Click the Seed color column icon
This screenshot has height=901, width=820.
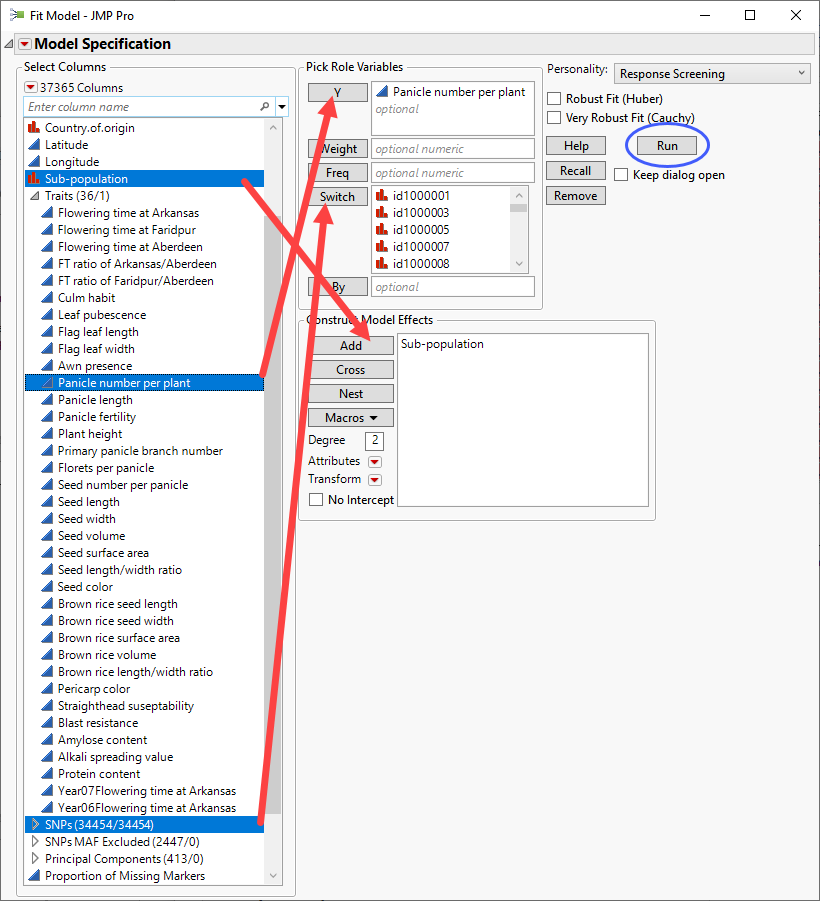[x=47, y=587]
